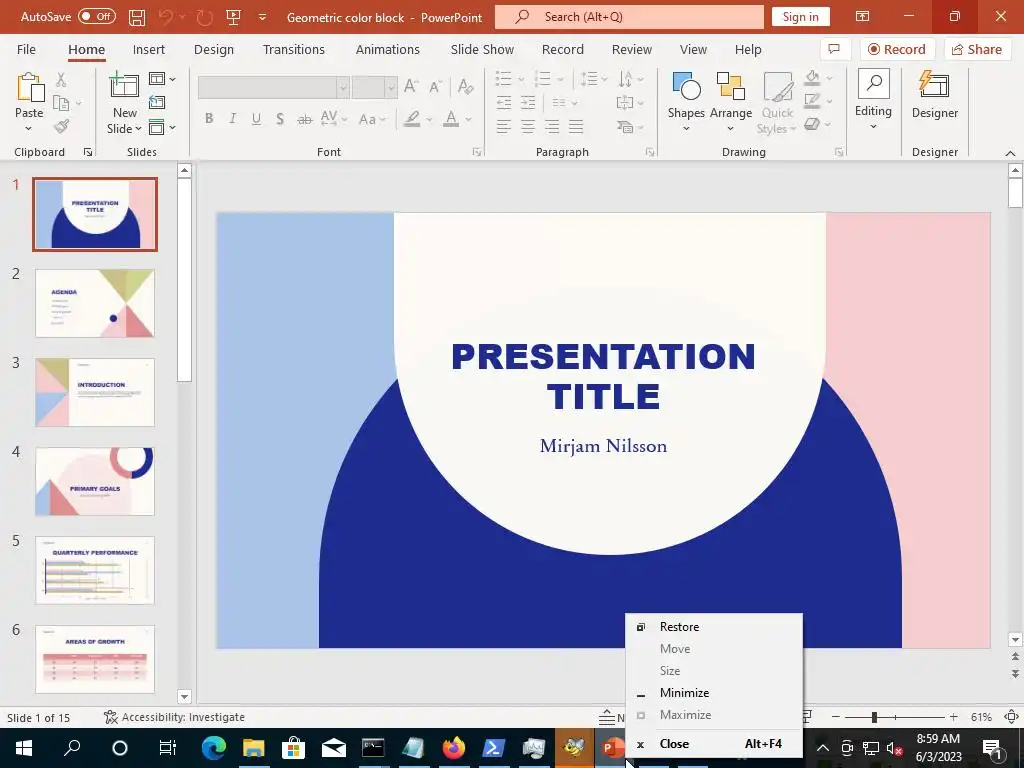Image resolution: width=1024 pixels, height=768 pixels.
Task: Open the Font dialog launcher
Action: [477, 152]
